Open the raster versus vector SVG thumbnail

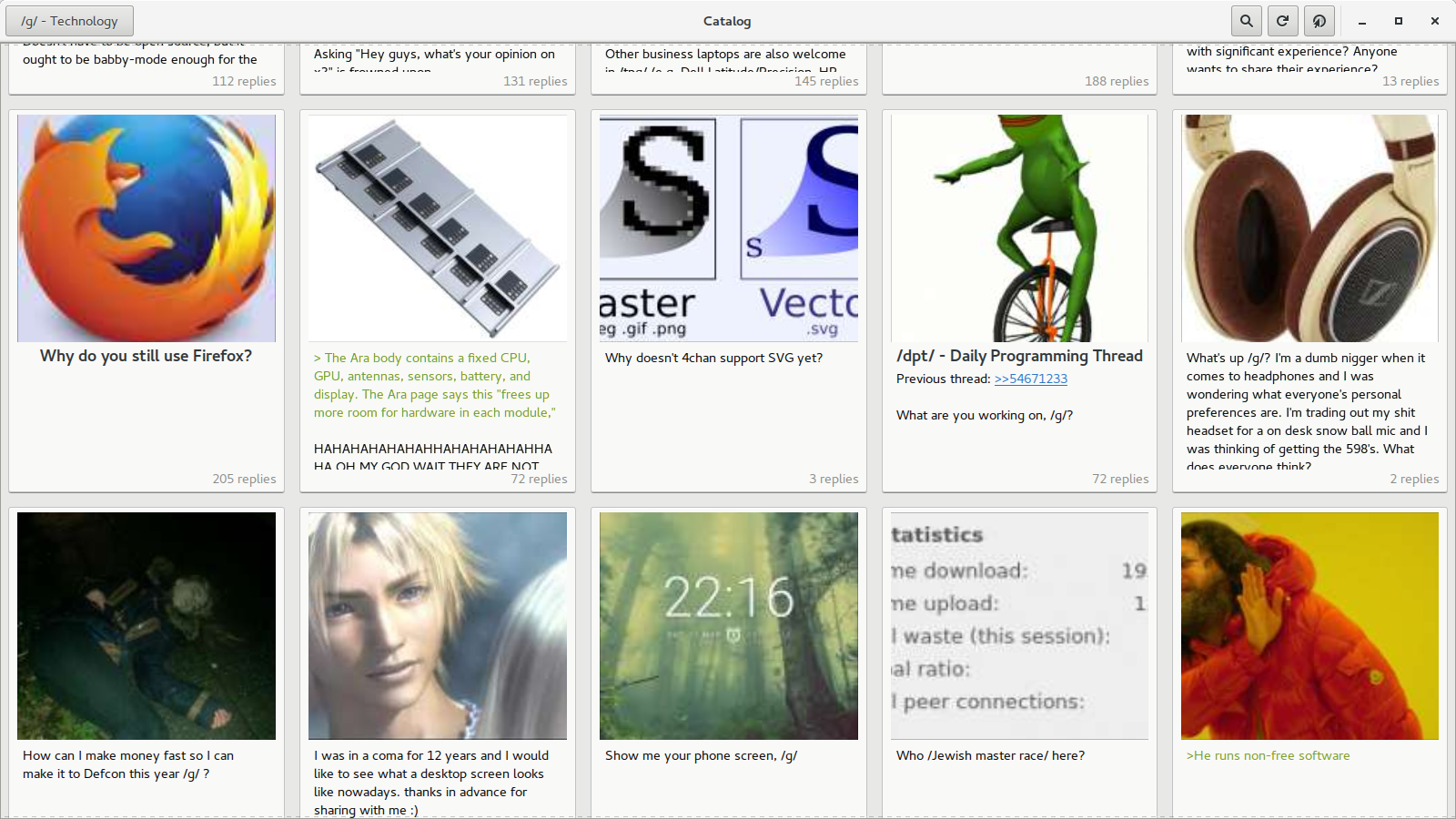[729, 228]
